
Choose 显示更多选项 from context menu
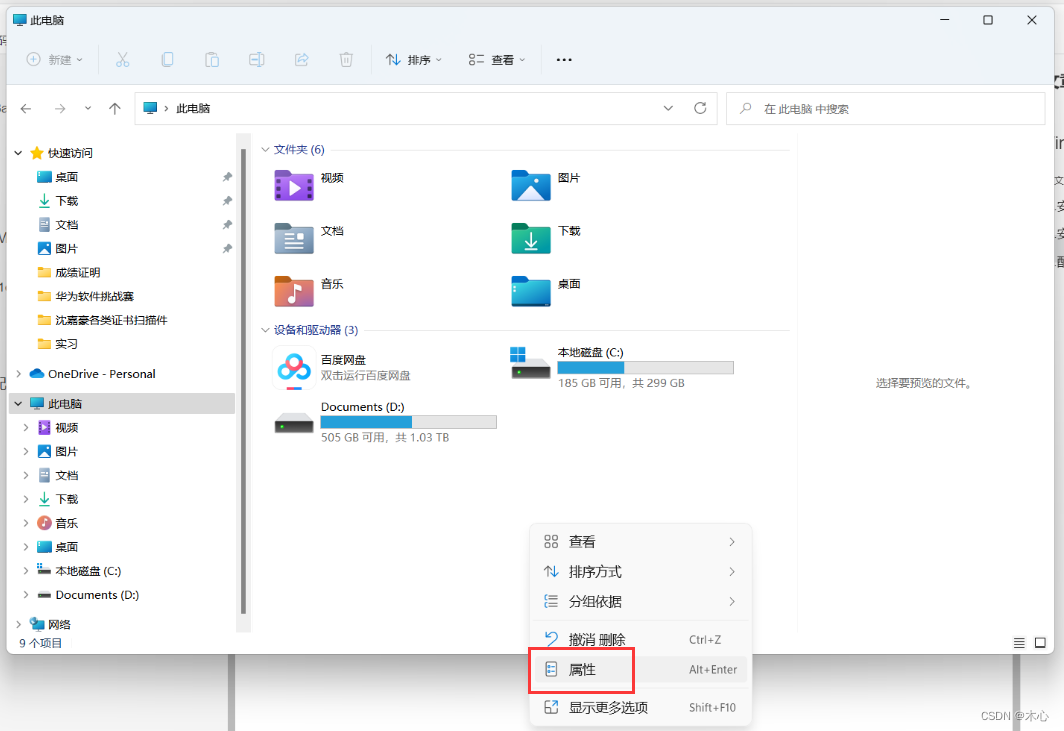click(641, 707)
